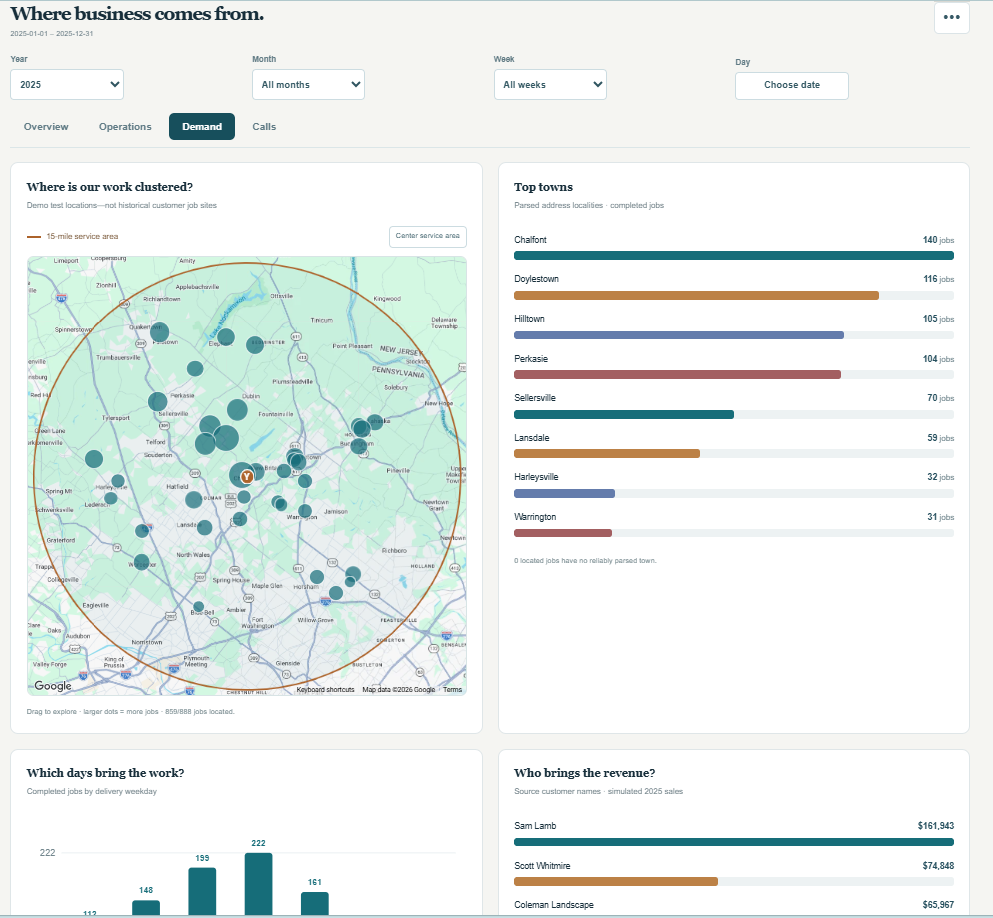Click the weekday bar labeled 222
Image resolution: width=993 pixels, height=918 pixels.
(258, 884)
